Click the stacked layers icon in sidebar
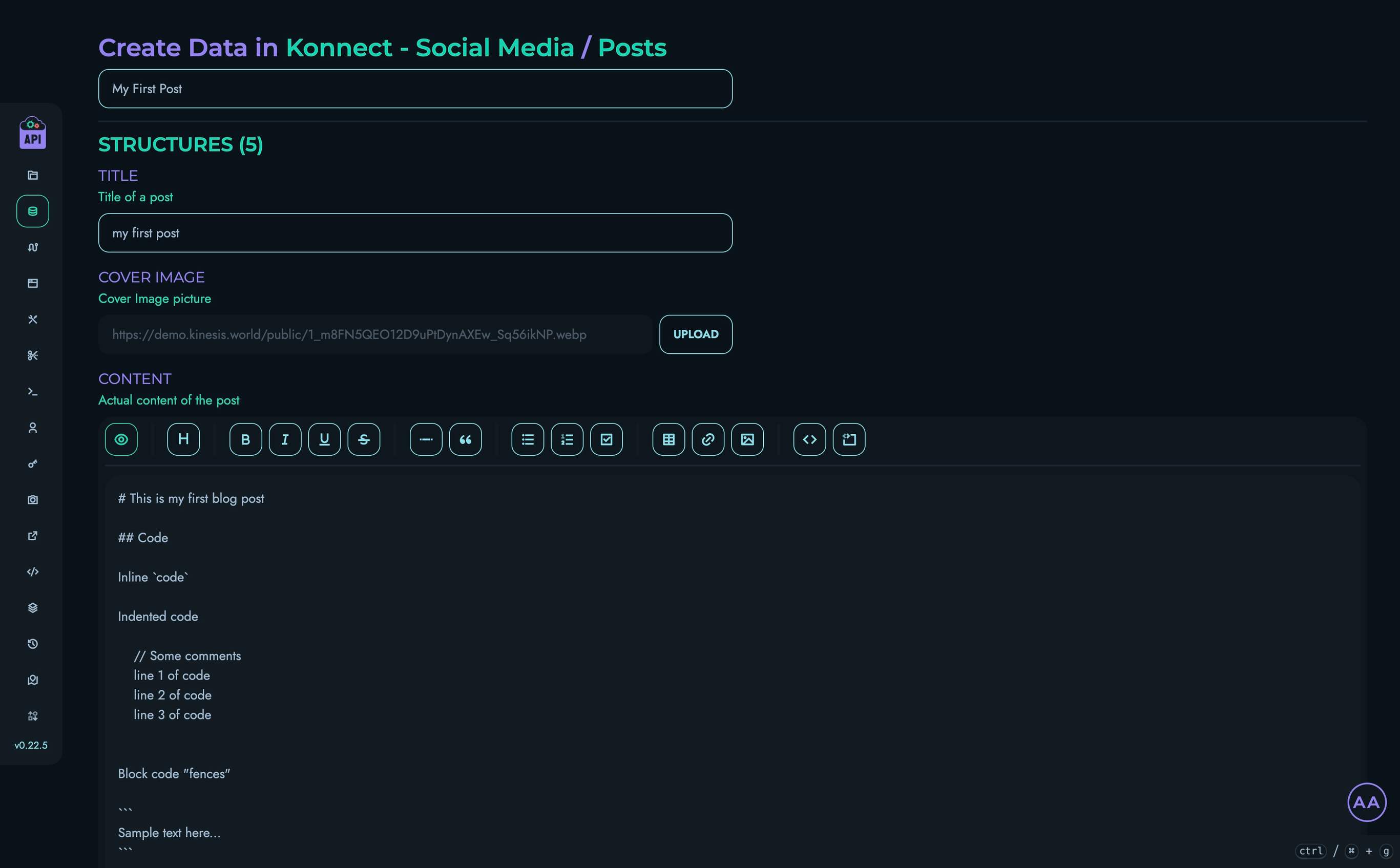This screenshot has height=868, width=1400. click(33, 608)
